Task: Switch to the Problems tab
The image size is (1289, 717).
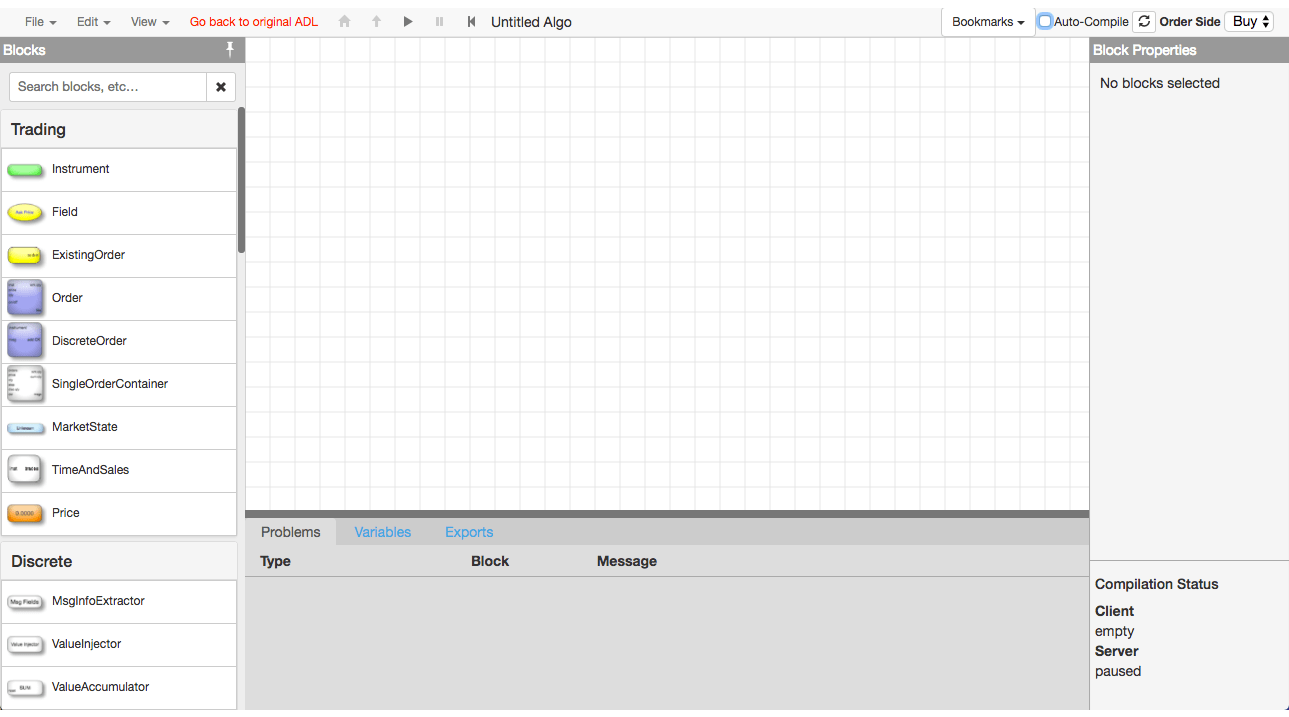Action: 291,532
